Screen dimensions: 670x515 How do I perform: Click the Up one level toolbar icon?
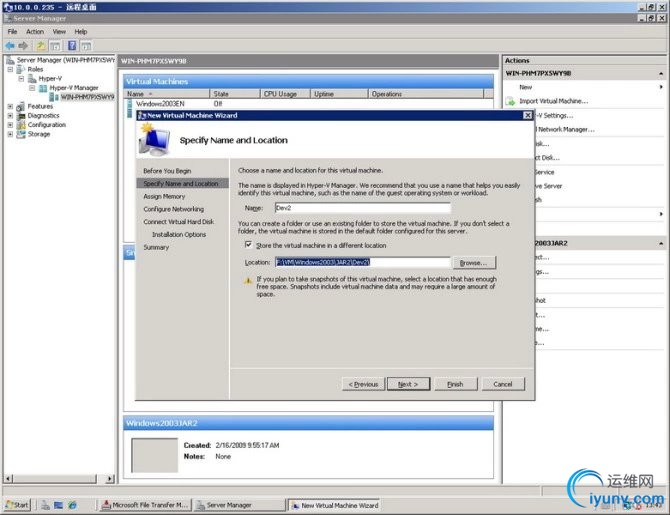[x=41, y=46]
